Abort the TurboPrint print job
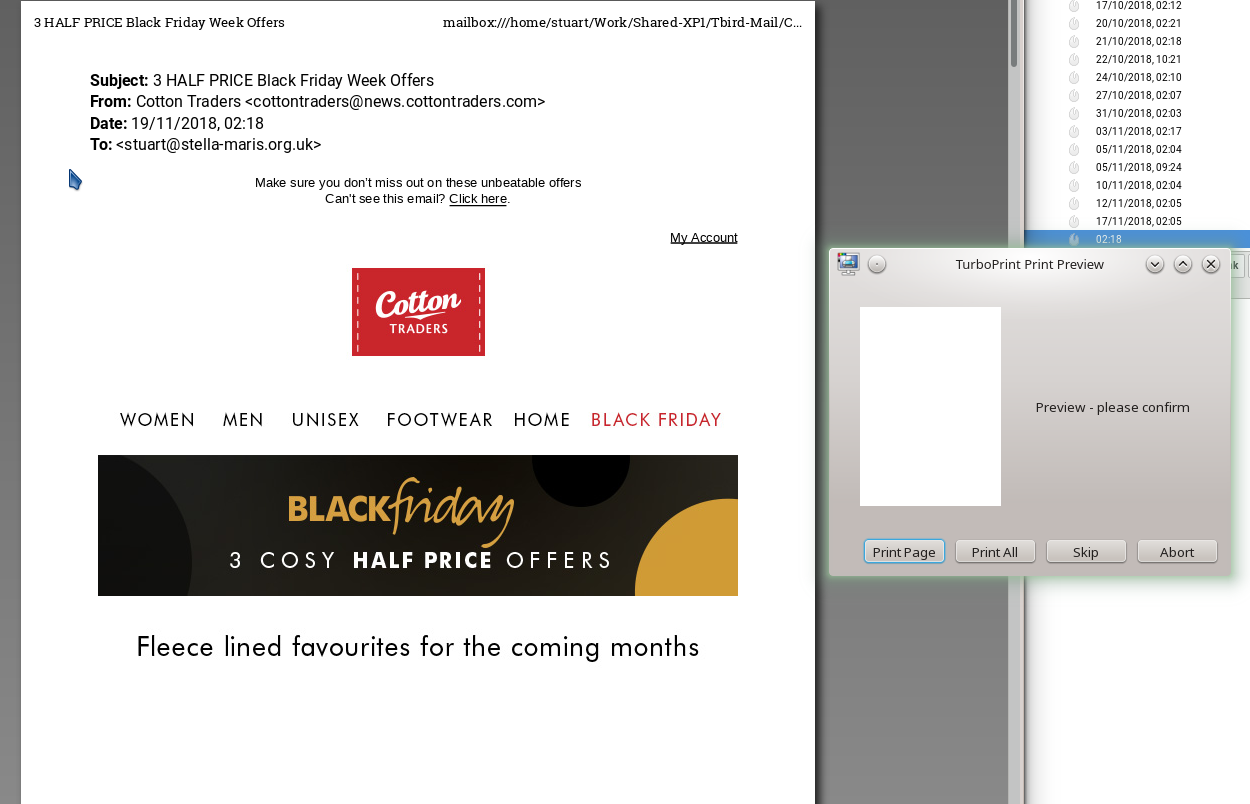The image size is (1250, 804). [x=1177, y=552]
